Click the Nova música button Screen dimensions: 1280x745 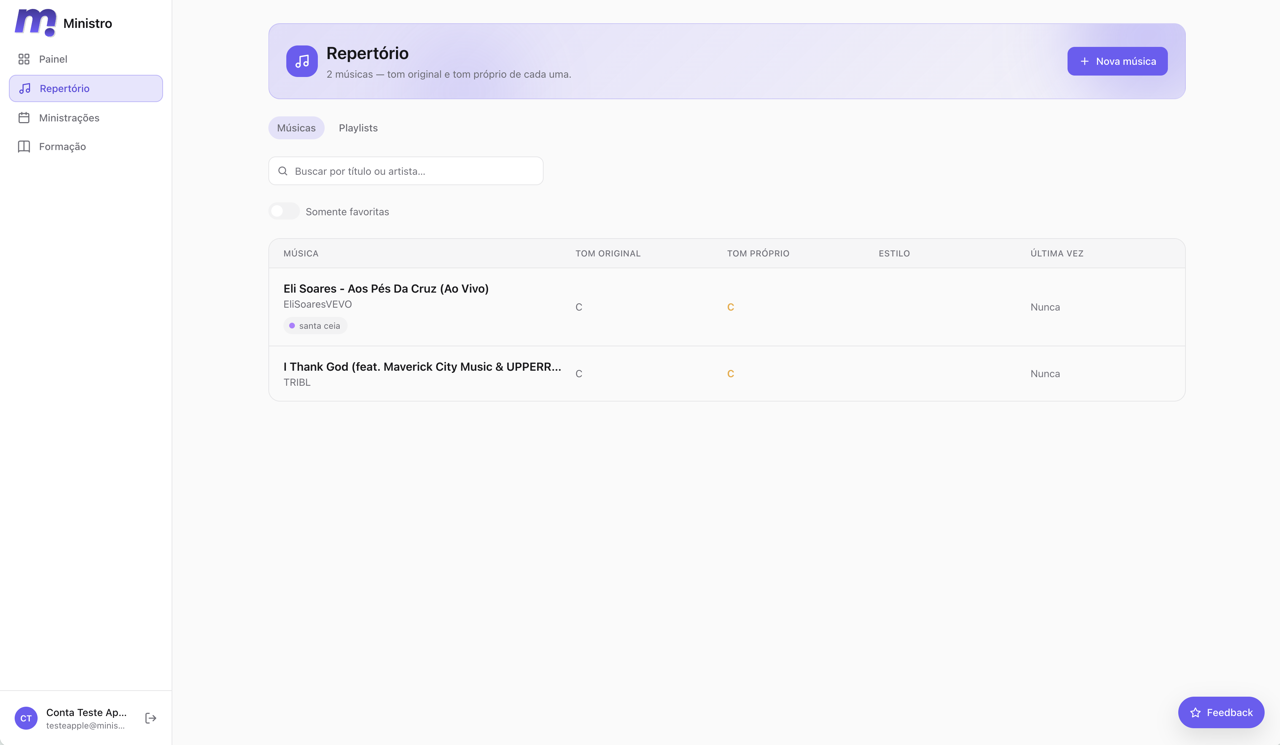click(x=1117, y=61)
